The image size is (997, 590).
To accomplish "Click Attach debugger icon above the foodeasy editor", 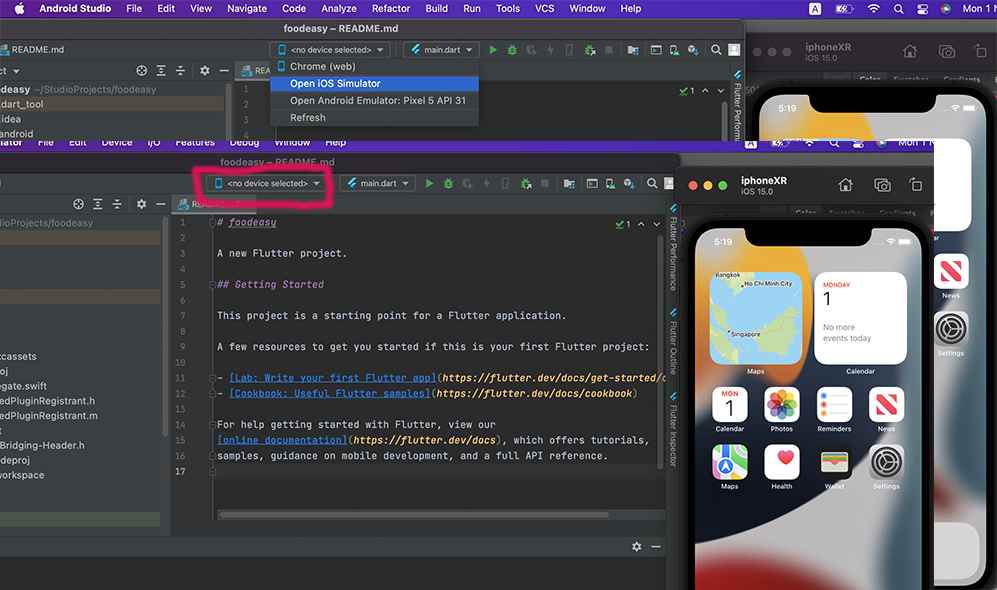I will point(526,183).
